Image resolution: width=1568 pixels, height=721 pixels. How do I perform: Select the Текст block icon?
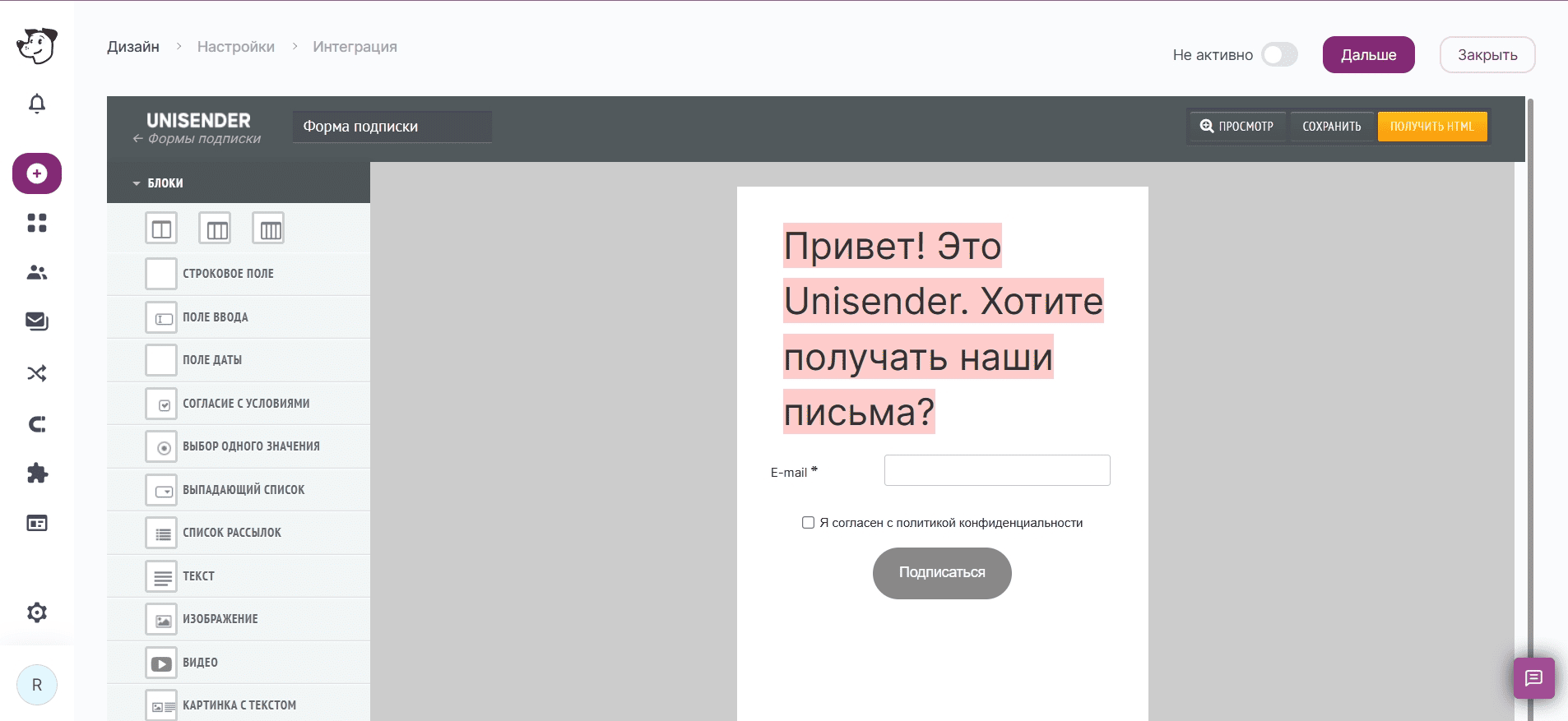point(161,576)
